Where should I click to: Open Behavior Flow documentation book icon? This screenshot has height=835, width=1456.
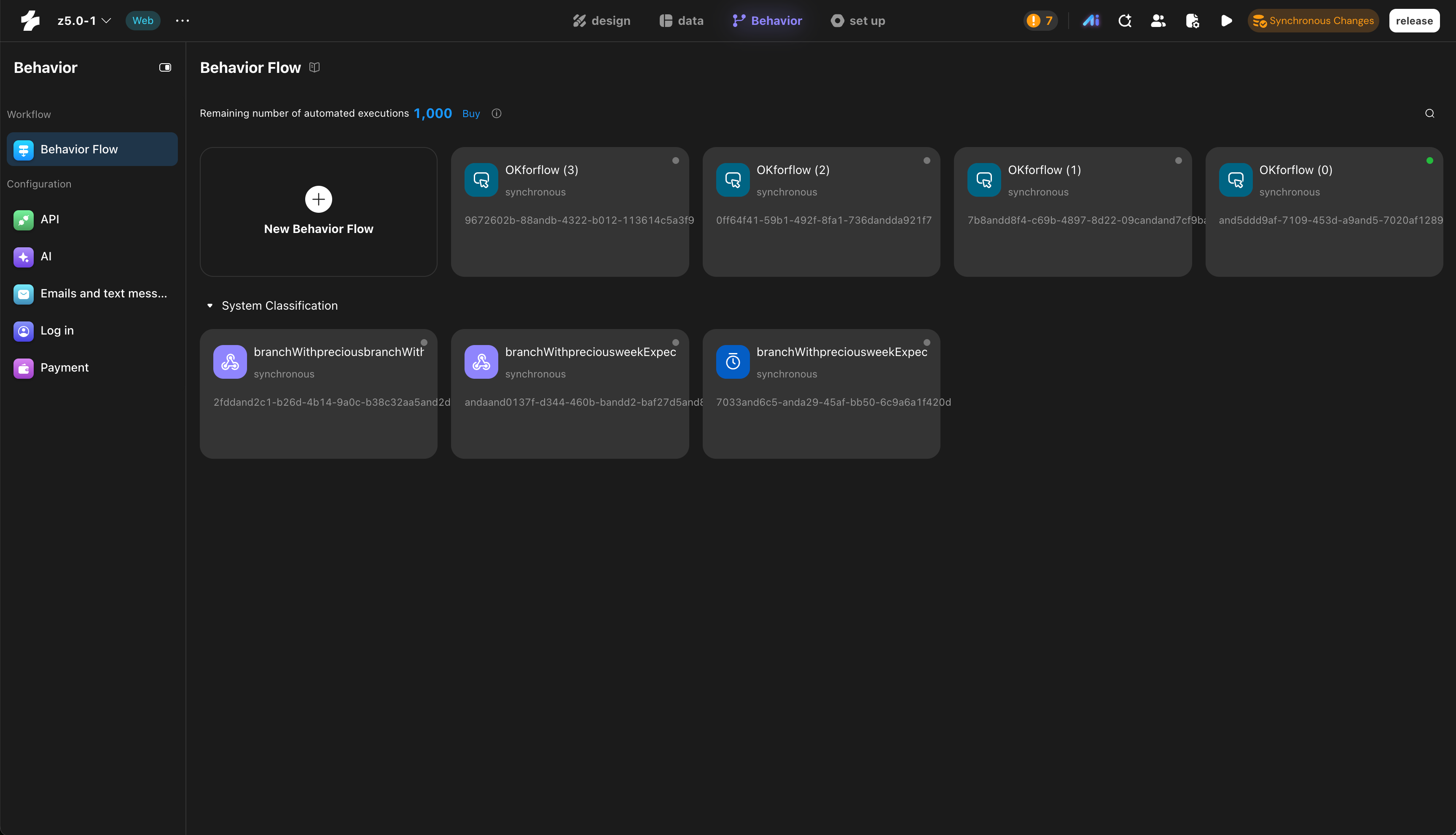pyautogui.click(x=314, y=68)
